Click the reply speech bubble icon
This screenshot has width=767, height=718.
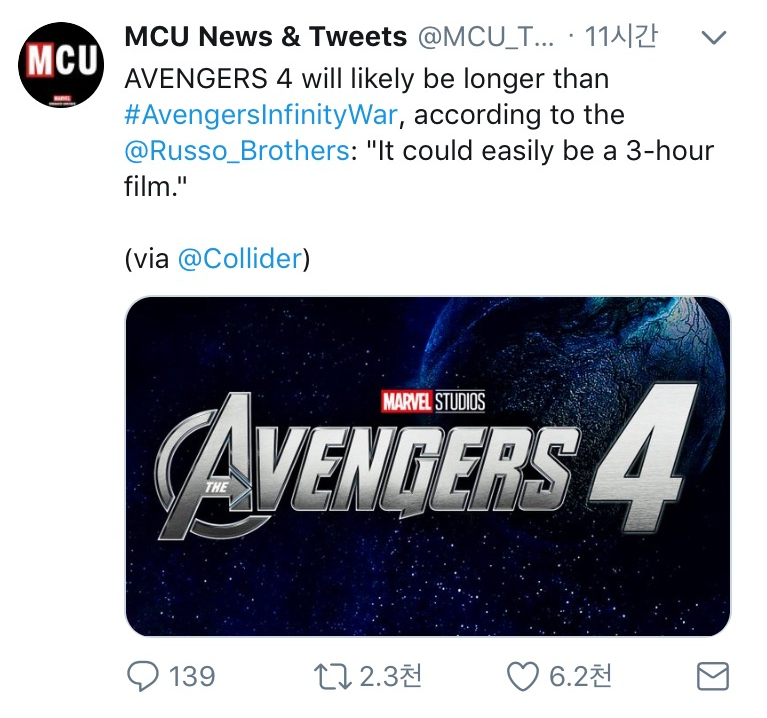coord(142,677)
